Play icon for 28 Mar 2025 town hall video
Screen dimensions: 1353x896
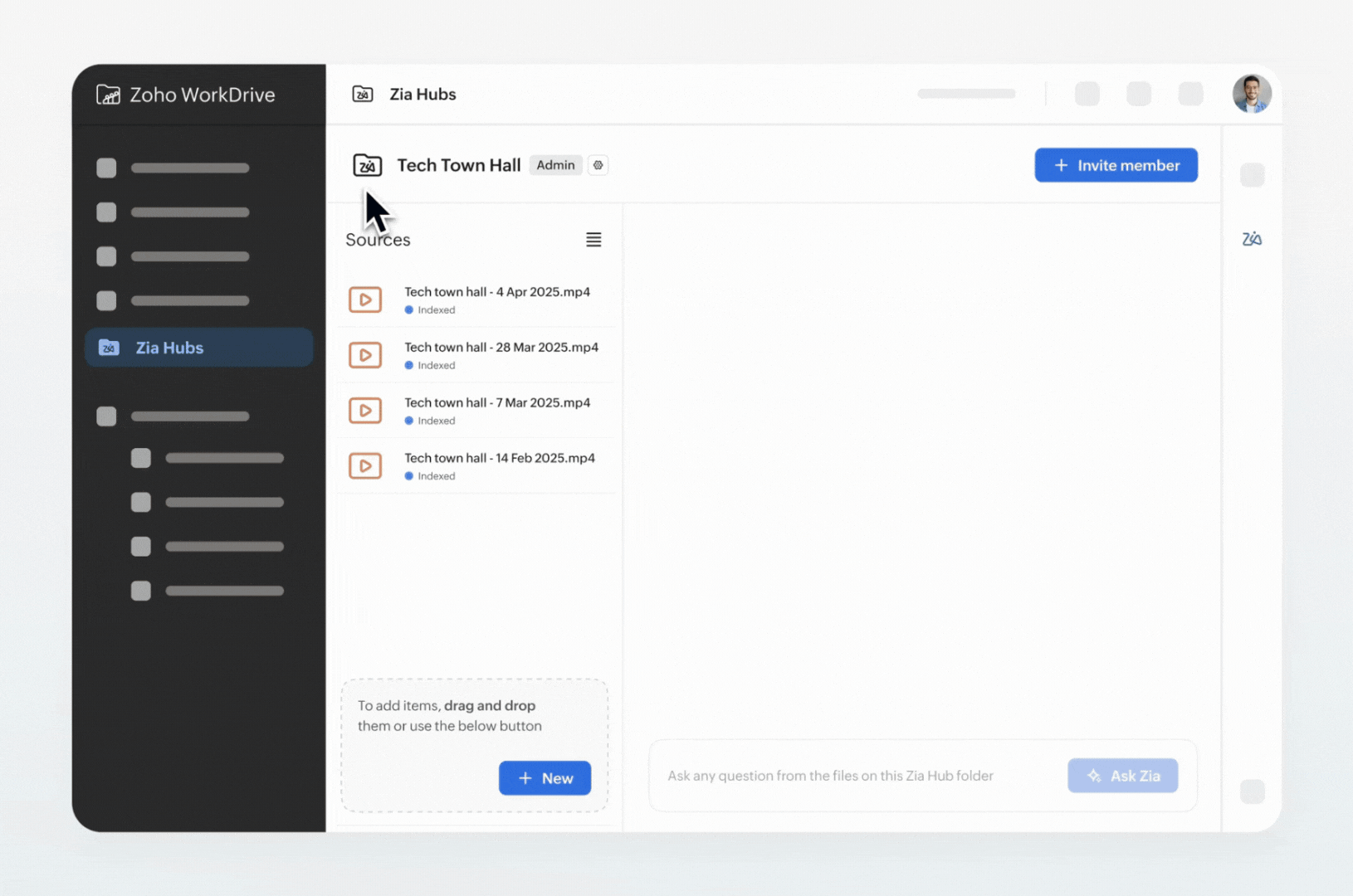365,355
